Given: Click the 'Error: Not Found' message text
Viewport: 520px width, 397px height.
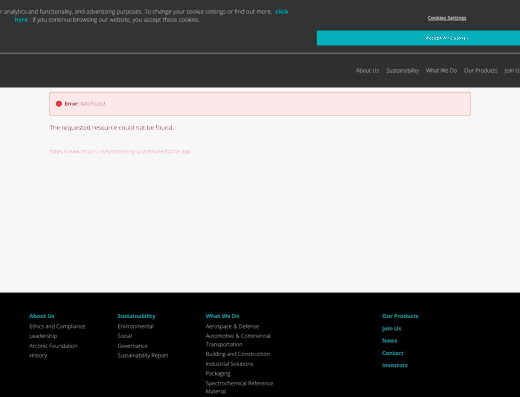Looking at the screenshot, I should pos(85,104).
